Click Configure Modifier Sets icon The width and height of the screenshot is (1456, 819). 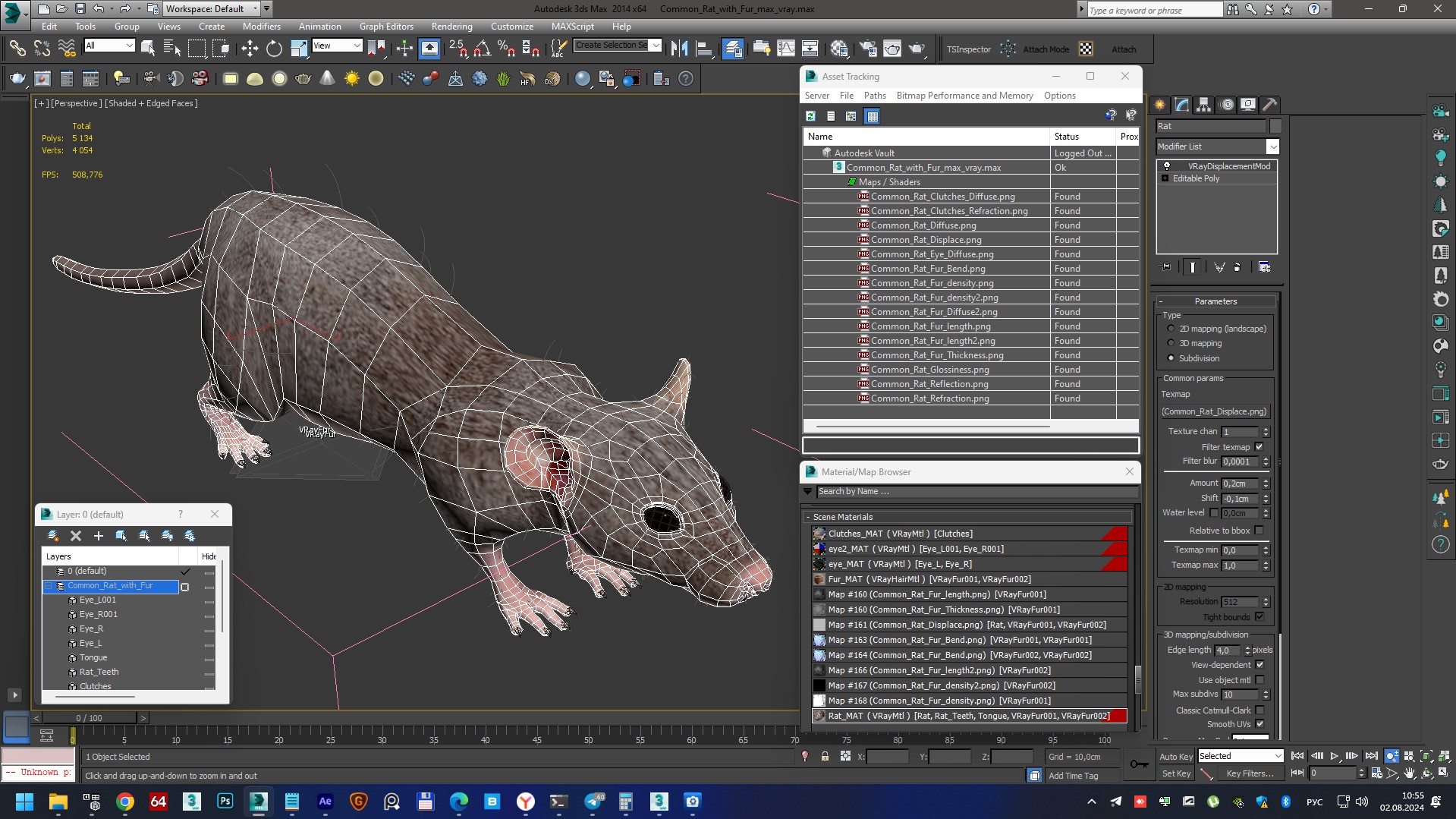[1264, 267]
